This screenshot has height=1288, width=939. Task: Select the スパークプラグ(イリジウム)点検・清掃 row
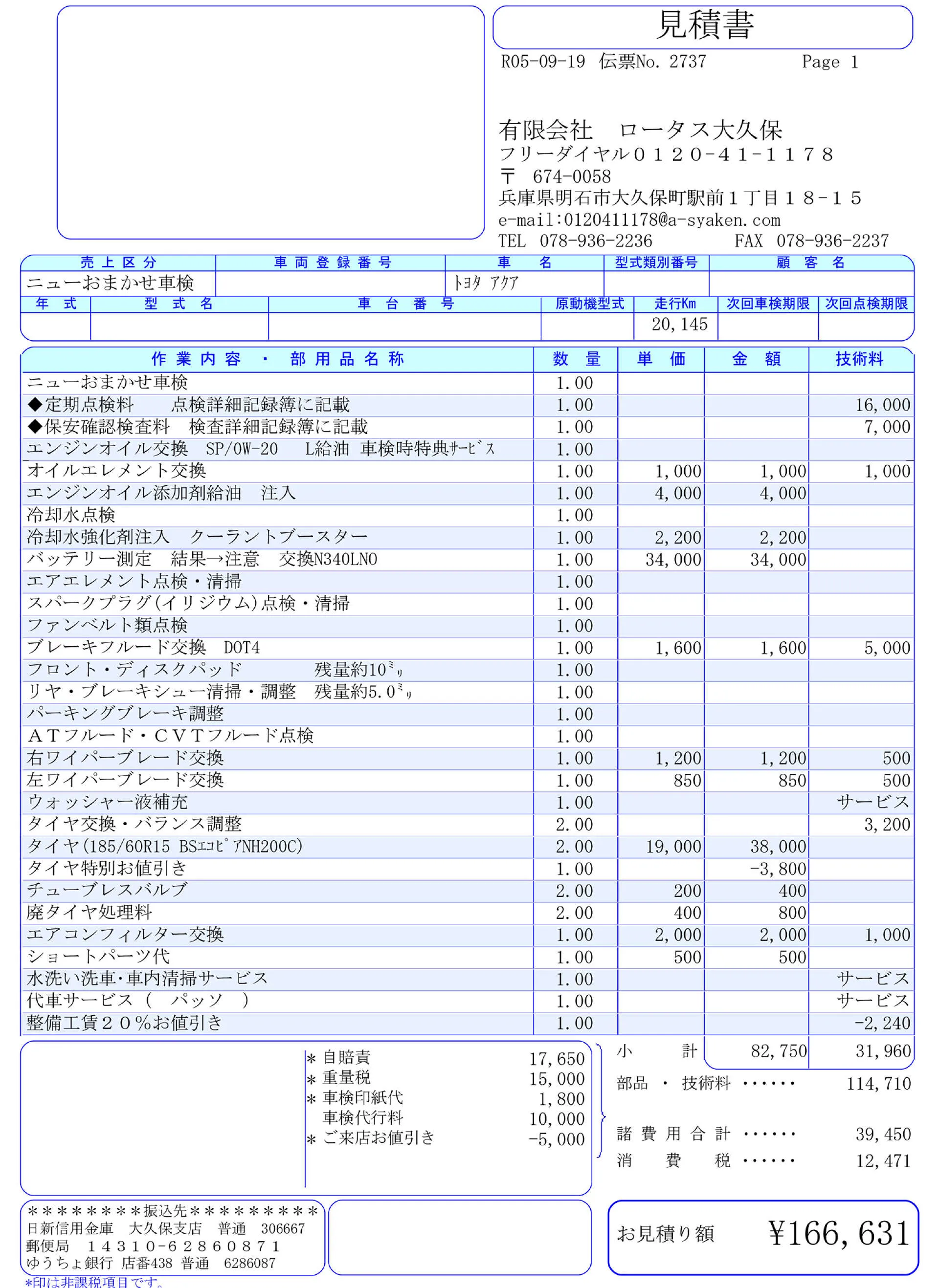pos(467,604)
